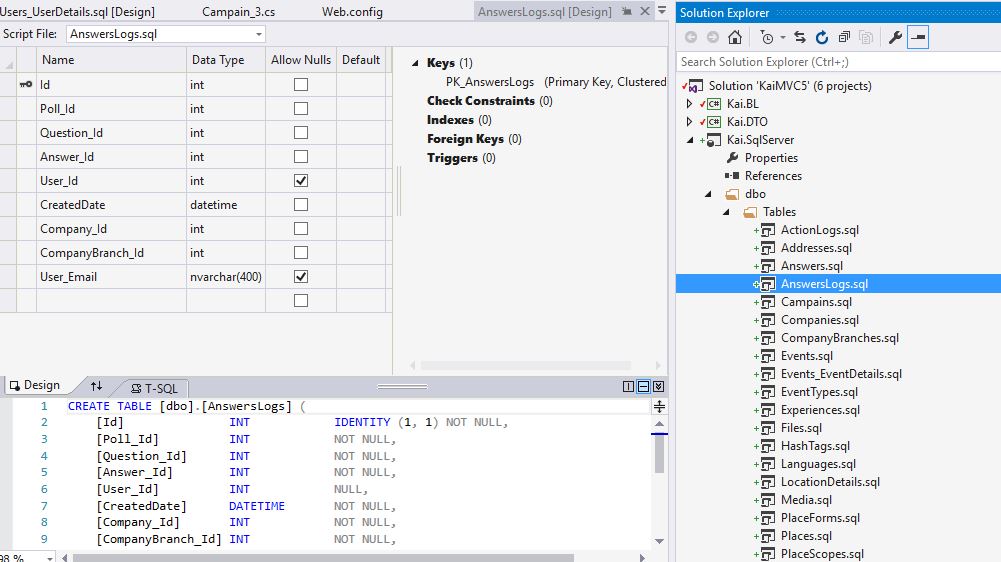Click Sync with Active Document icon

tap(800, 38)
